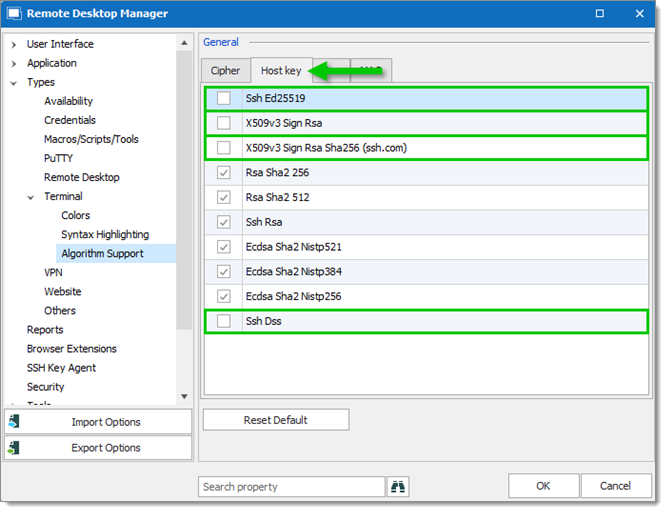Select PuTTY in the tree

(x=59, y=158)
